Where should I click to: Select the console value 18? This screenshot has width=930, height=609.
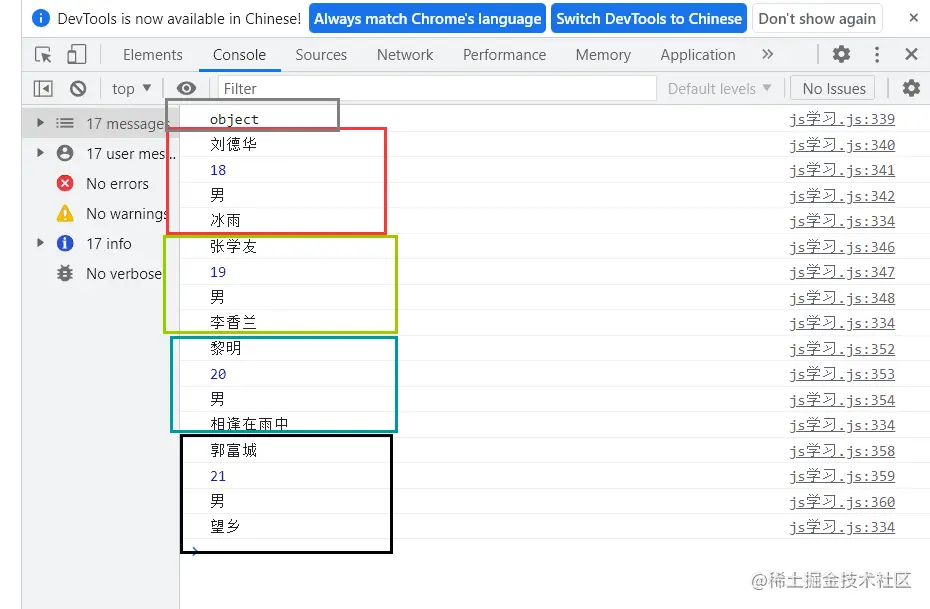coord(218,170)
